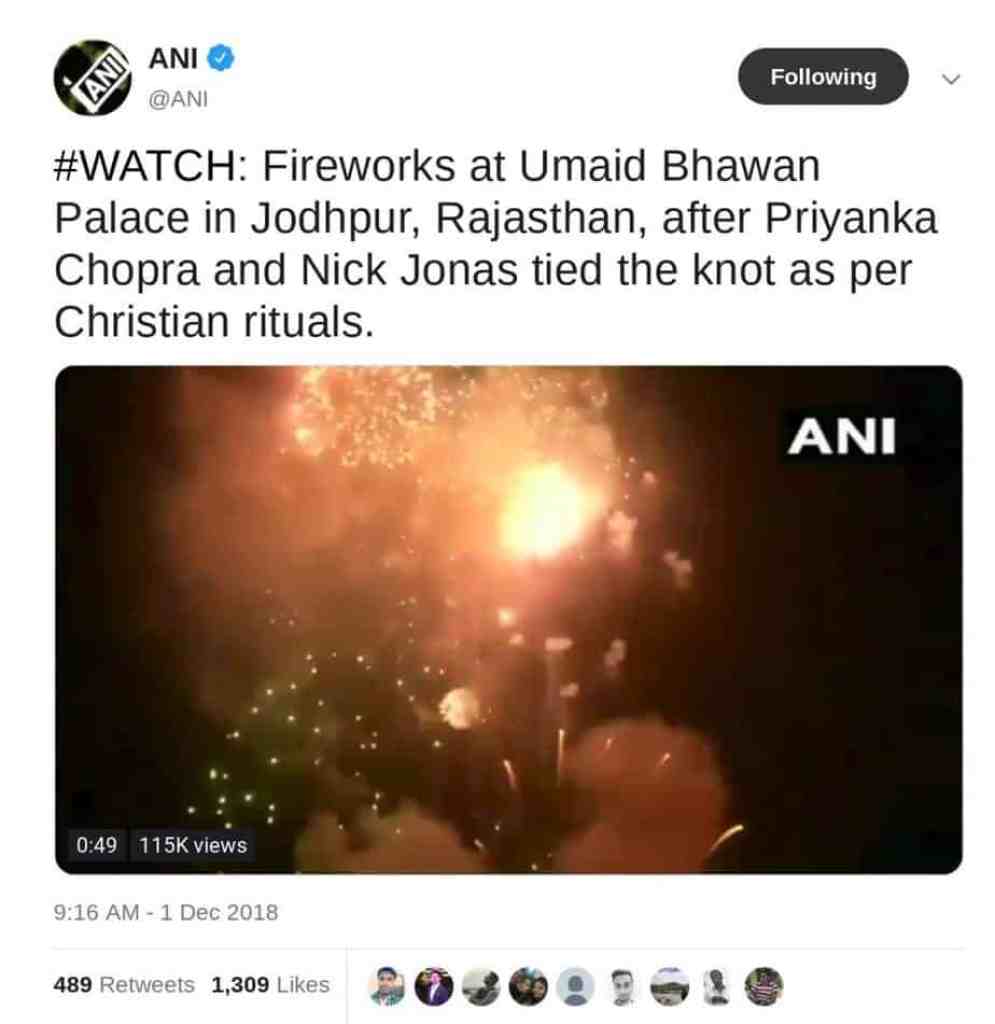Open the @ANI handle link
Image resolution: width=995 pixels, height=1024 pixels.
pos(178,99)
